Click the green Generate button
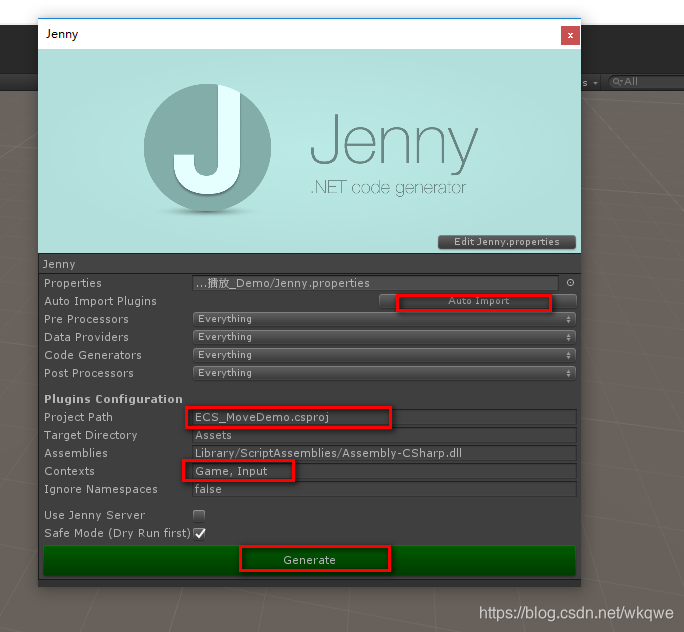Viewport: 684px width, 632px height. click(x=309, y=560)
